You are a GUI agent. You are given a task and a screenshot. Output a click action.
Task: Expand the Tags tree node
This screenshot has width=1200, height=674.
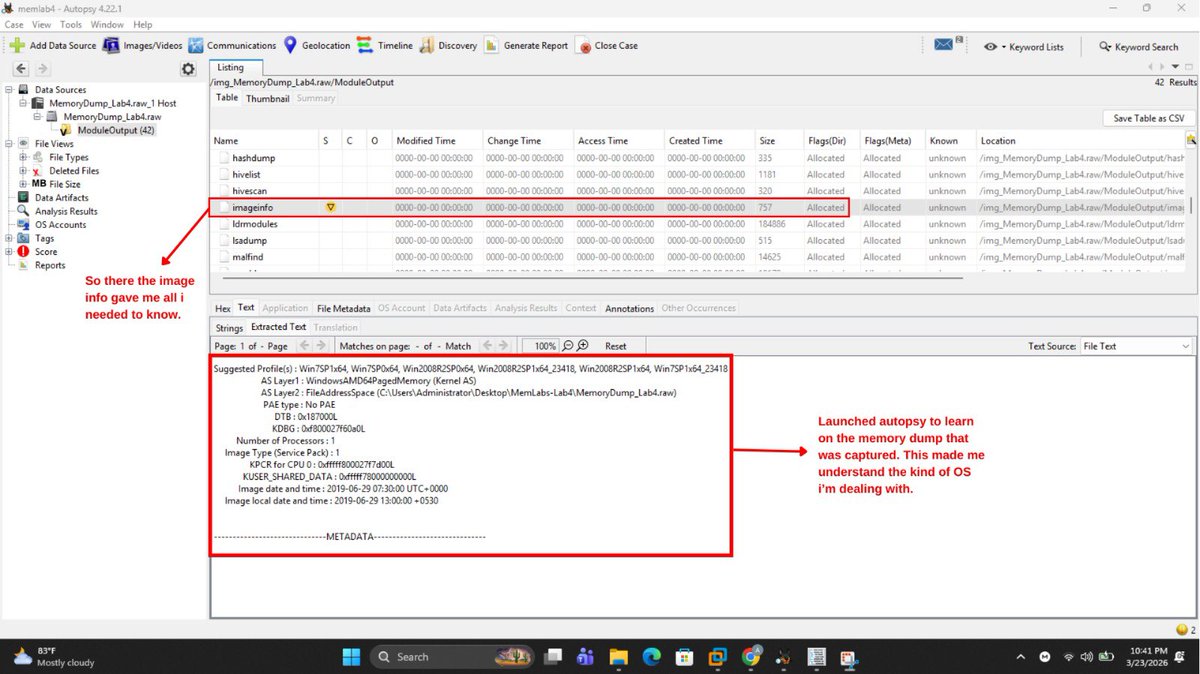pos(10,238)
